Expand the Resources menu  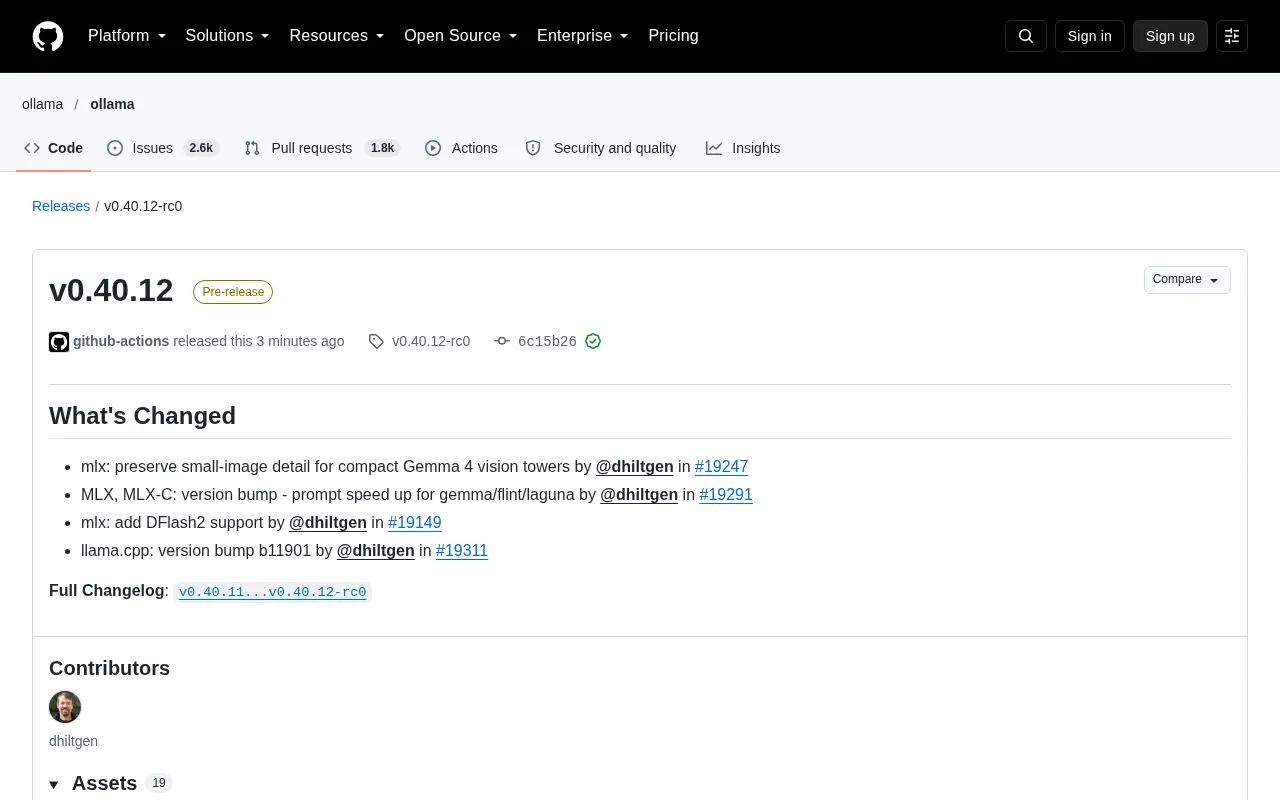pyautogui.click(x=337, y=36)
